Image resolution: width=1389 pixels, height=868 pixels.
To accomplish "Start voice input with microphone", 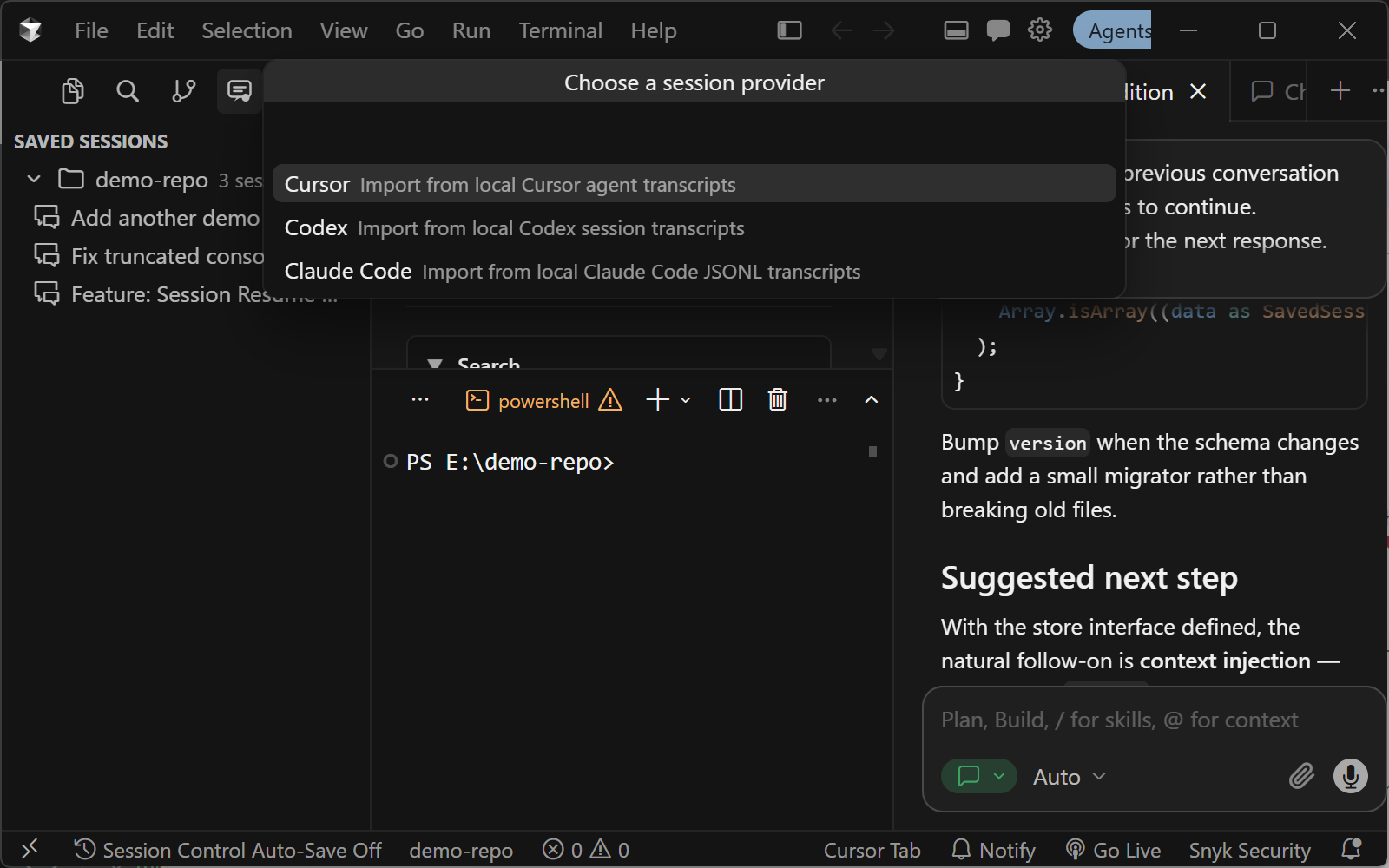I will (x=1351, y=775).
